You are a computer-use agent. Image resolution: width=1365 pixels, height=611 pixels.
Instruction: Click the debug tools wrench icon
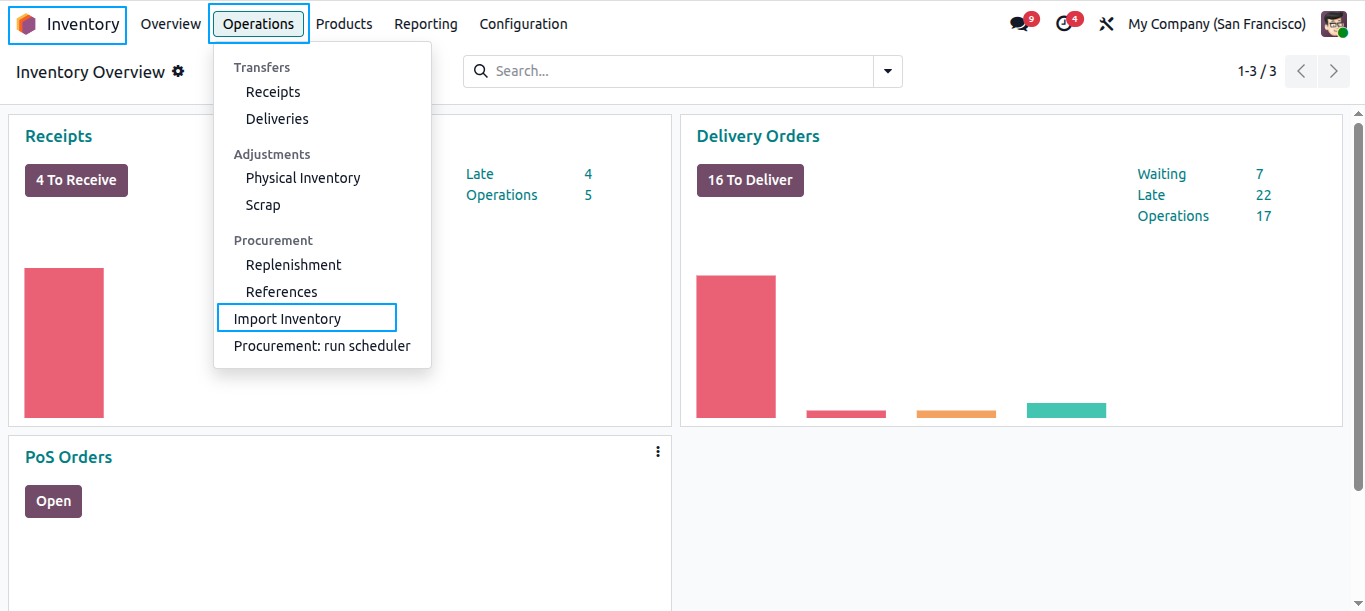click(1106, 24)
